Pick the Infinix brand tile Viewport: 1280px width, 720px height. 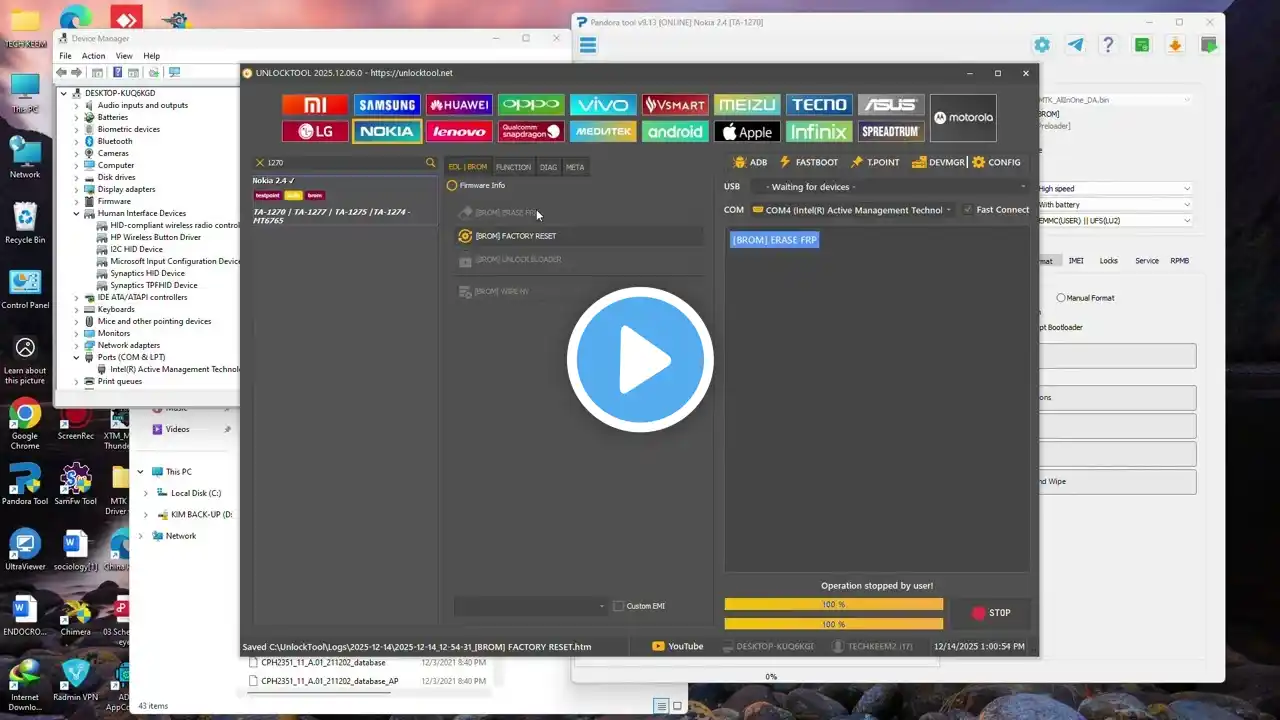coord(819,131)
